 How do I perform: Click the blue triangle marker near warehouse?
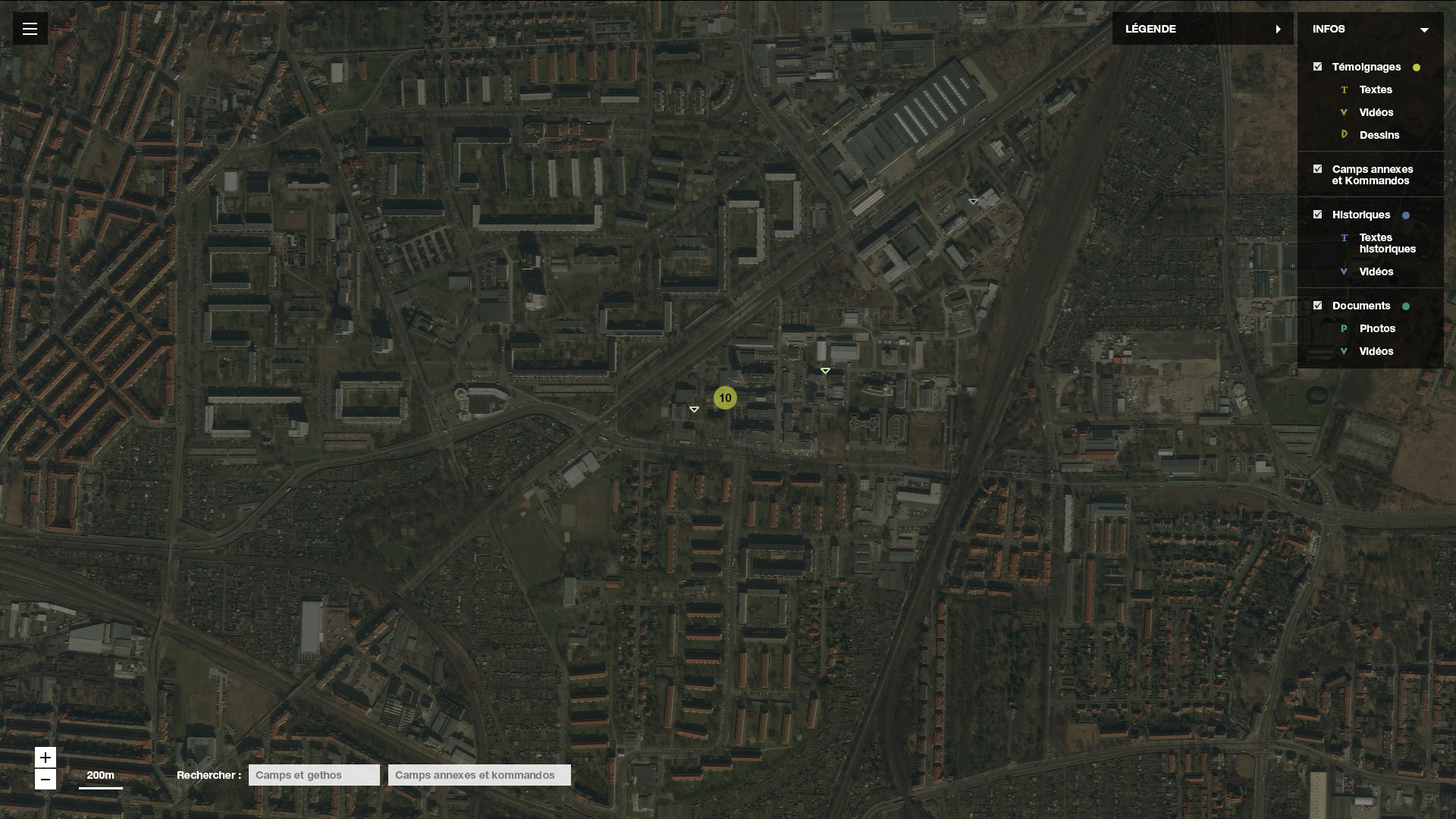tap(973, 202)
